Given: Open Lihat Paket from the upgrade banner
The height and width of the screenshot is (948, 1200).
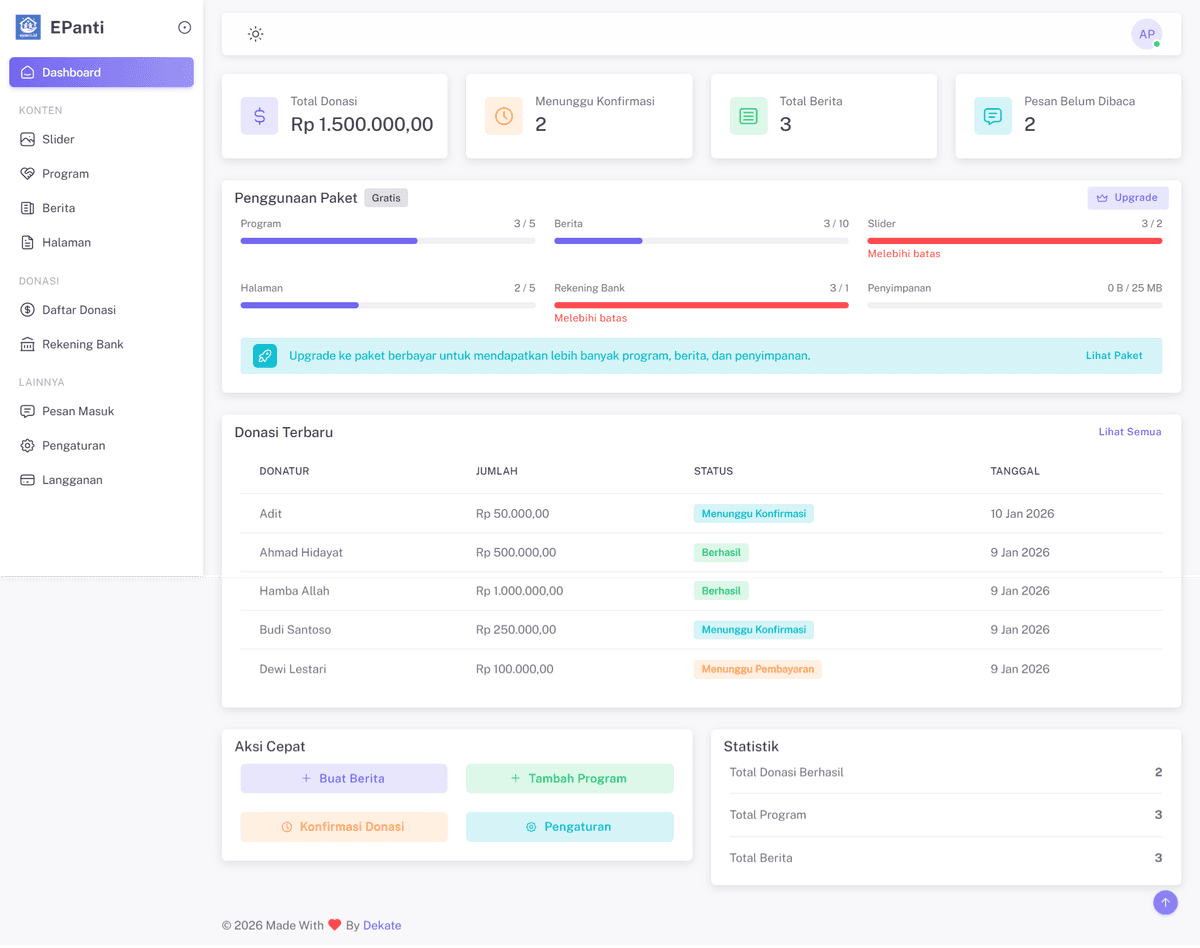Looking at the screenshot, I should tap(1114, 355).
